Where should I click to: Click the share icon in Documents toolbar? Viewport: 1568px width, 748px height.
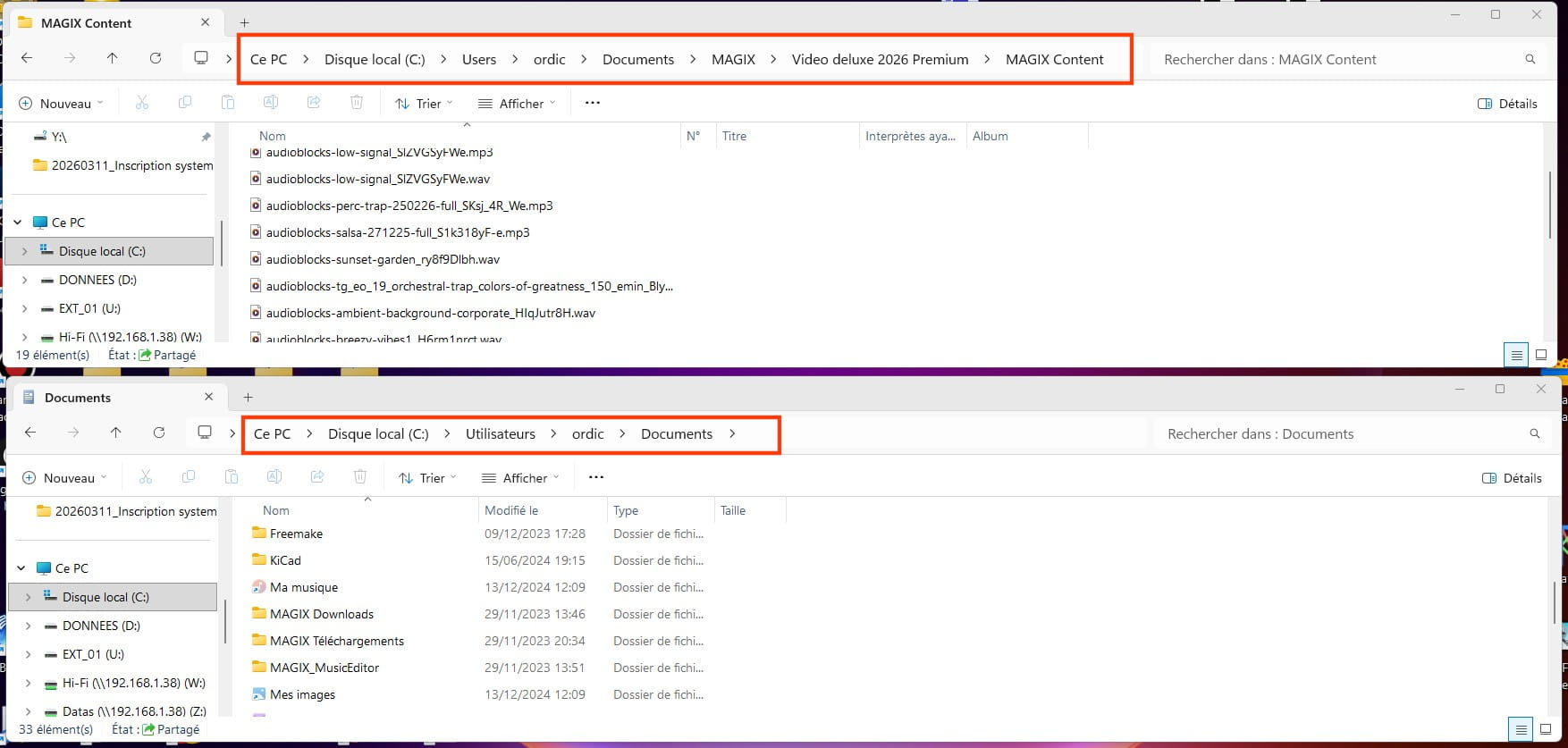[x=317, y=477]
